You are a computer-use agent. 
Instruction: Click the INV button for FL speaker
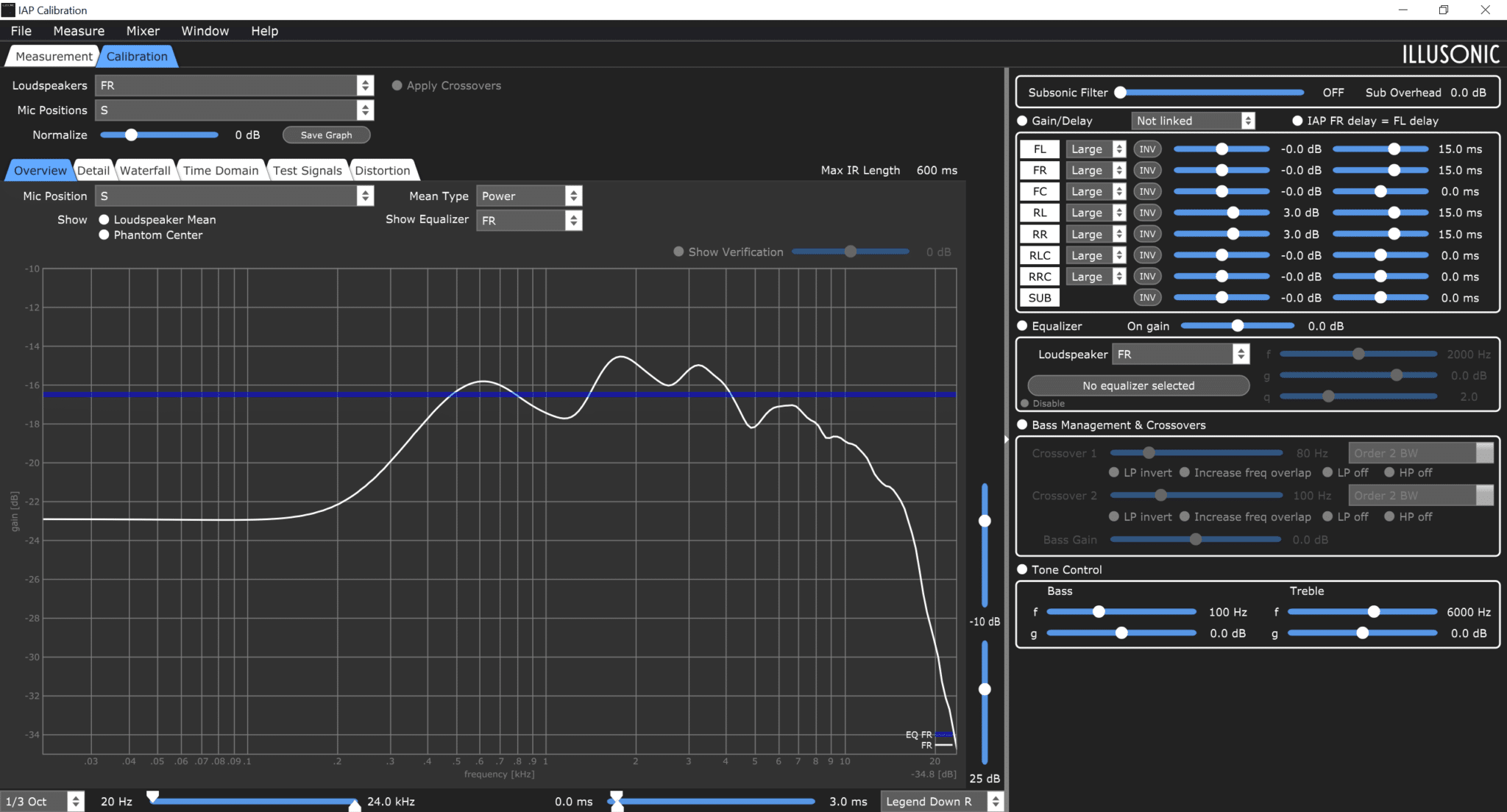click(1147, 149)
